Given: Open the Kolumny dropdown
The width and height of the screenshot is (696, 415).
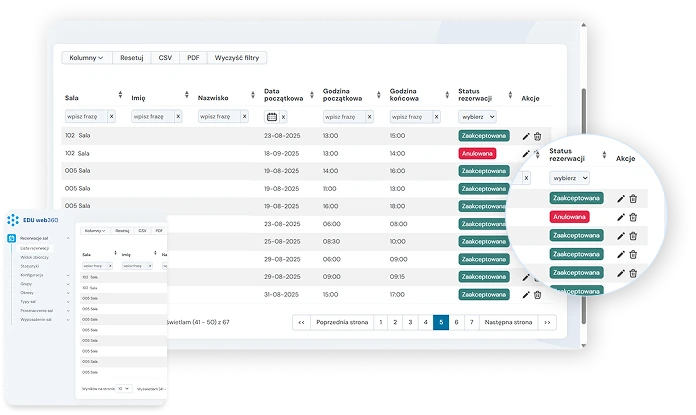Looking at the screenshot, I should click(x=86, y=58).
